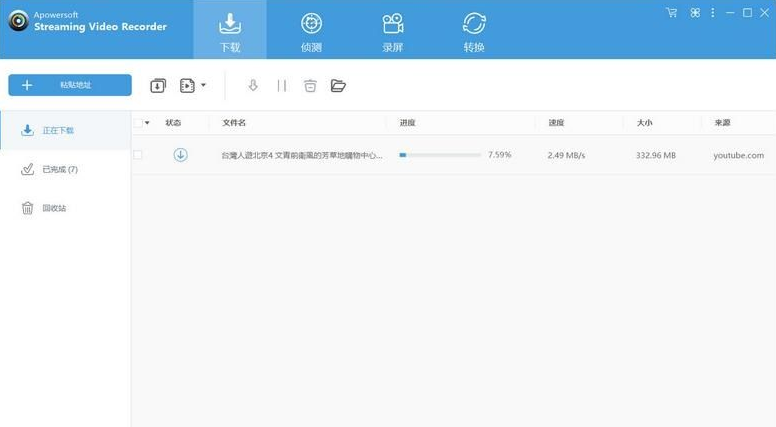Open the 下载 (Download) tab

point(230,30)
